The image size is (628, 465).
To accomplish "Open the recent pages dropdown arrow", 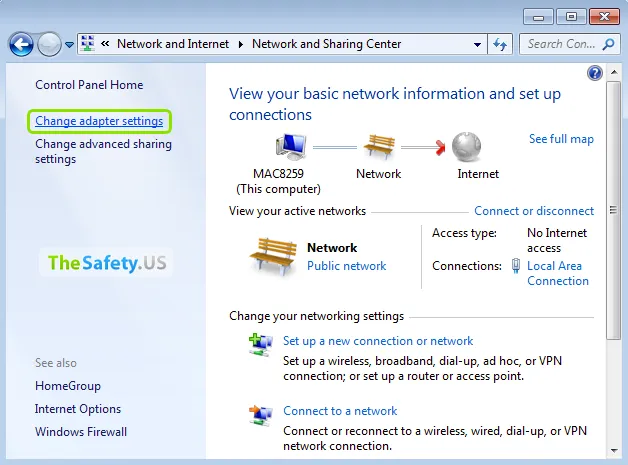I will coord(69,45).
